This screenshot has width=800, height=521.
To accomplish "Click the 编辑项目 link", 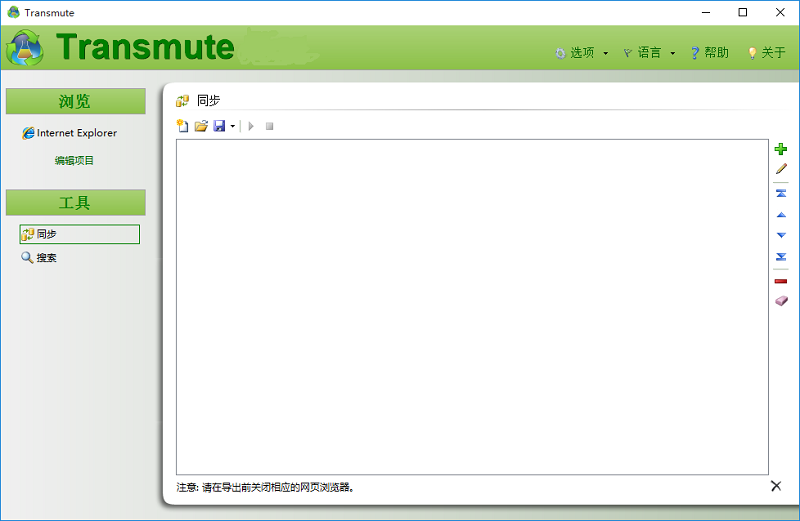I will coord(74,161).
